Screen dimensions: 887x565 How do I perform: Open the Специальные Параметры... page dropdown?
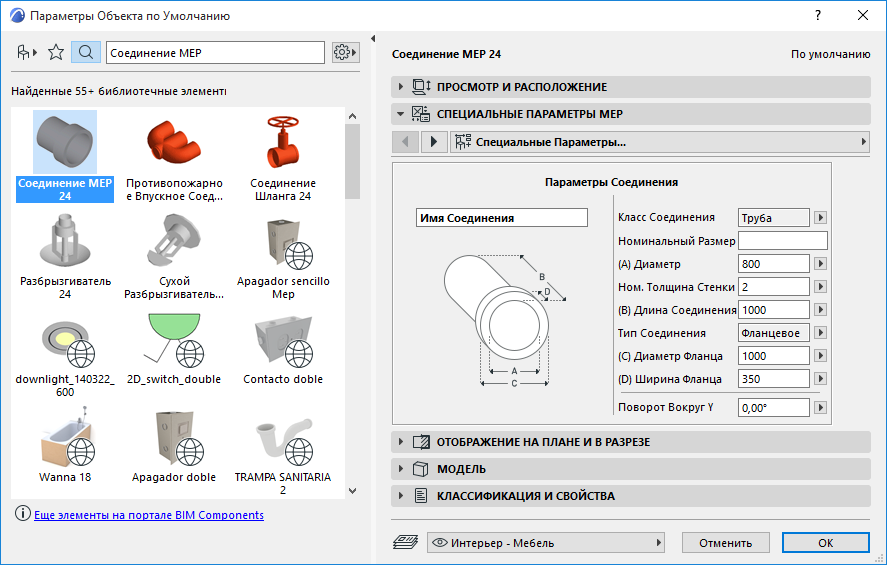[x=660, y=141]
